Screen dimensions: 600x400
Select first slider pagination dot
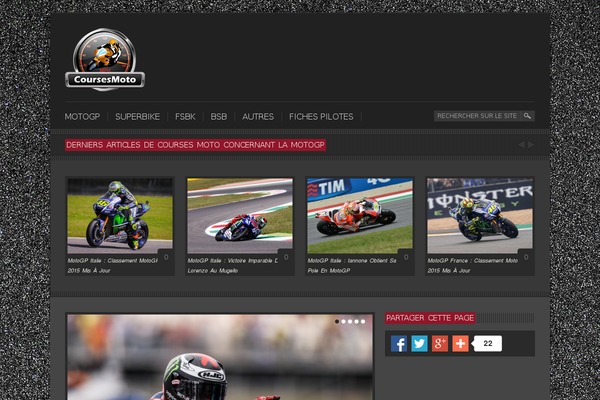tap(337, 322)
